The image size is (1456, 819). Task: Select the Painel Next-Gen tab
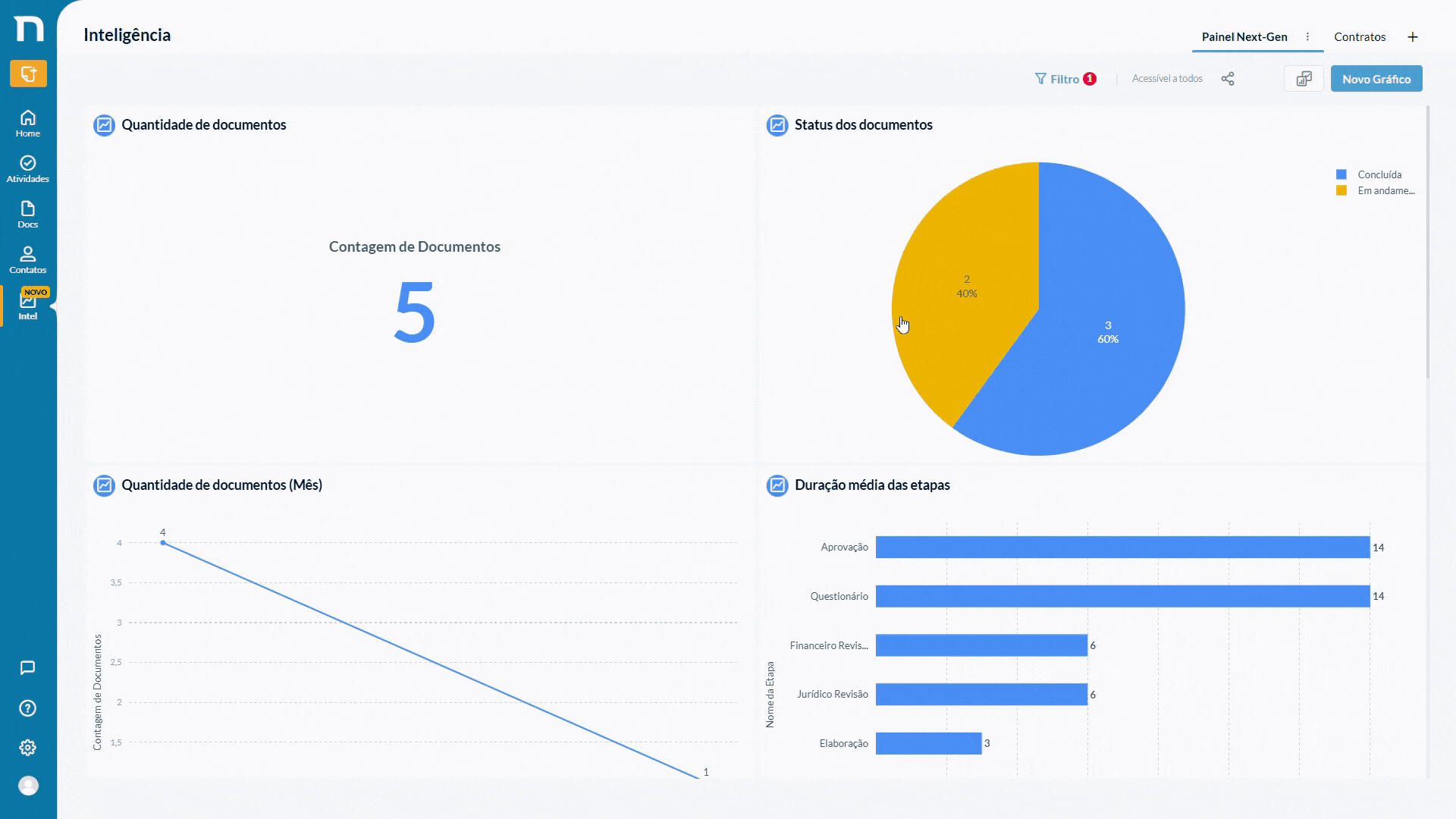(x=1244, y=36)
